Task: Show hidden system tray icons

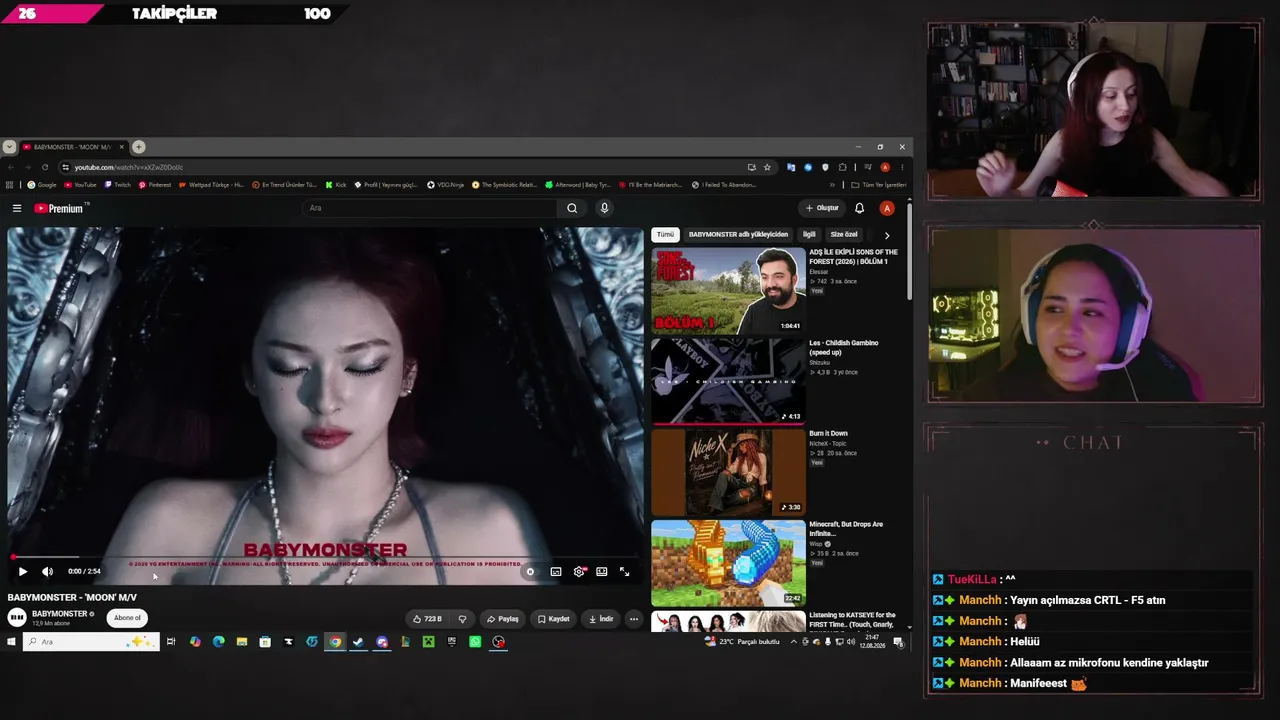Action: point(793,642)
